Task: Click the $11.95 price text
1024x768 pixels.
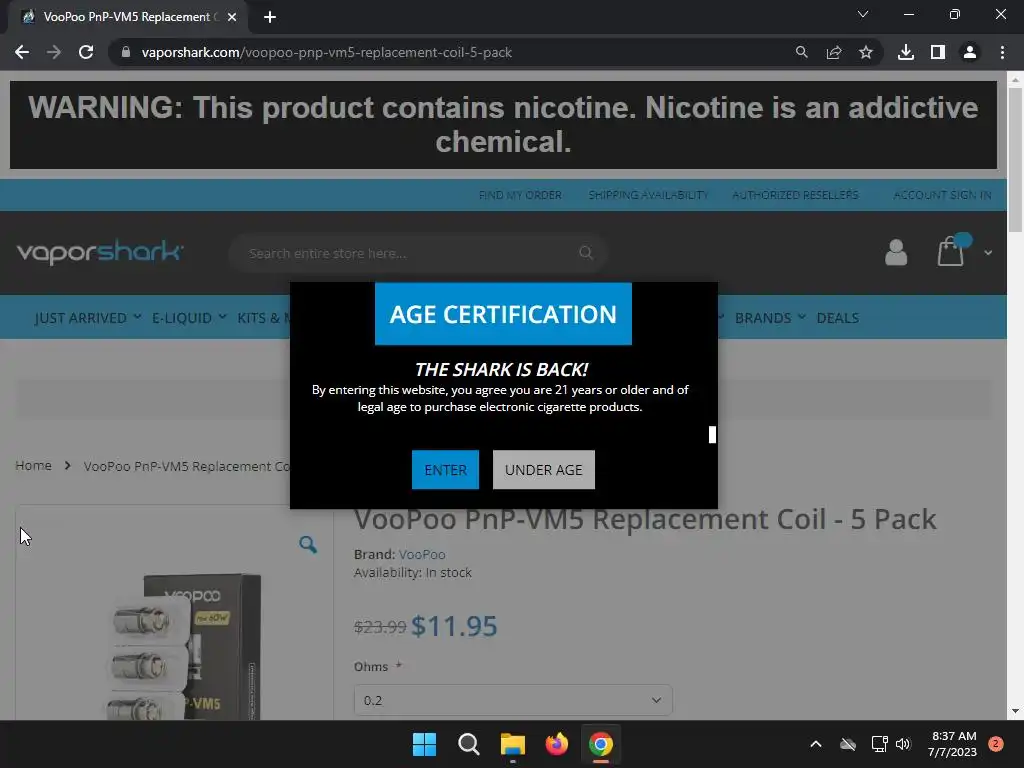Action: click(455, 626)
